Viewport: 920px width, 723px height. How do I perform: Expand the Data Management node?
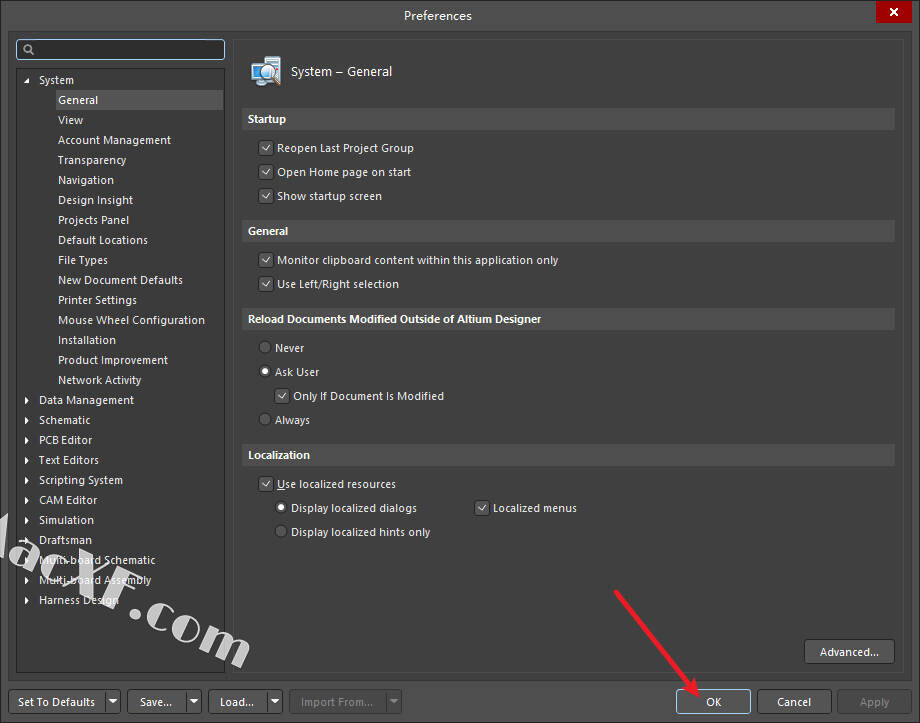(x=26, y=400)
